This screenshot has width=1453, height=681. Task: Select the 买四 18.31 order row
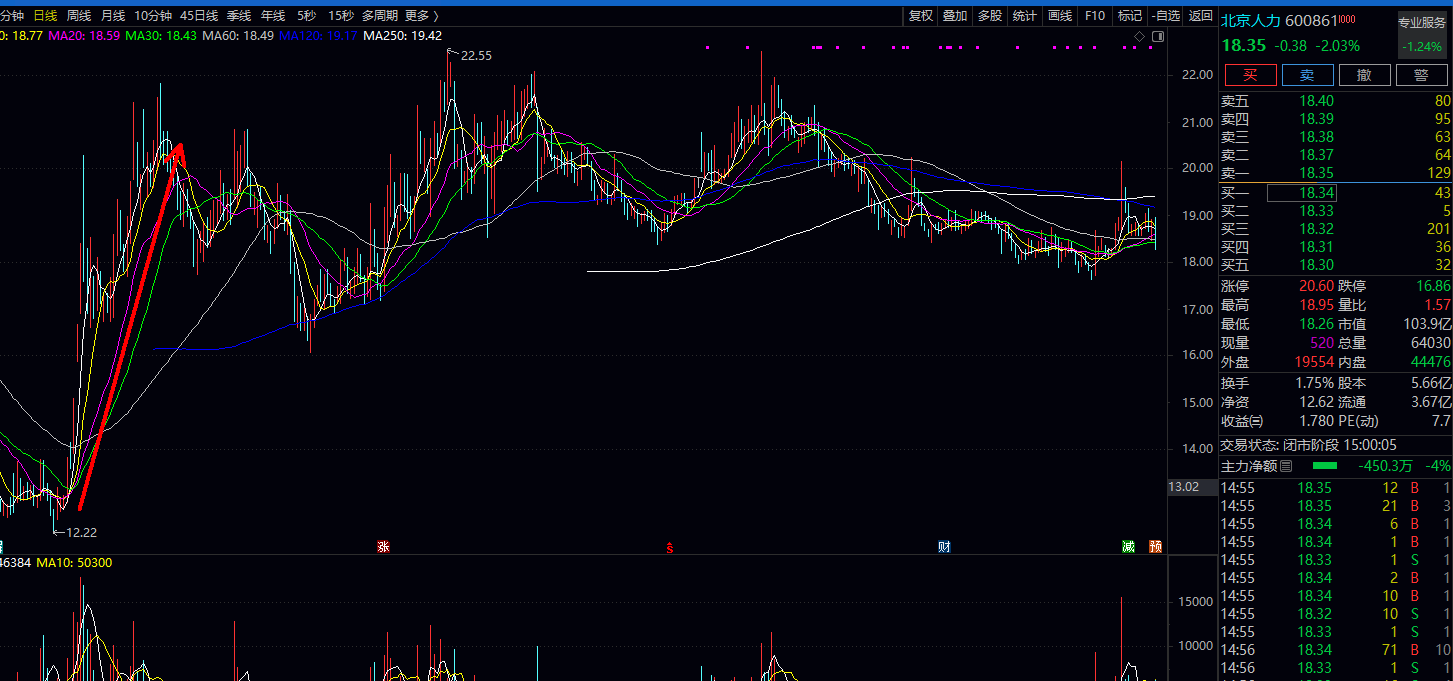[x=1336, y=247]
